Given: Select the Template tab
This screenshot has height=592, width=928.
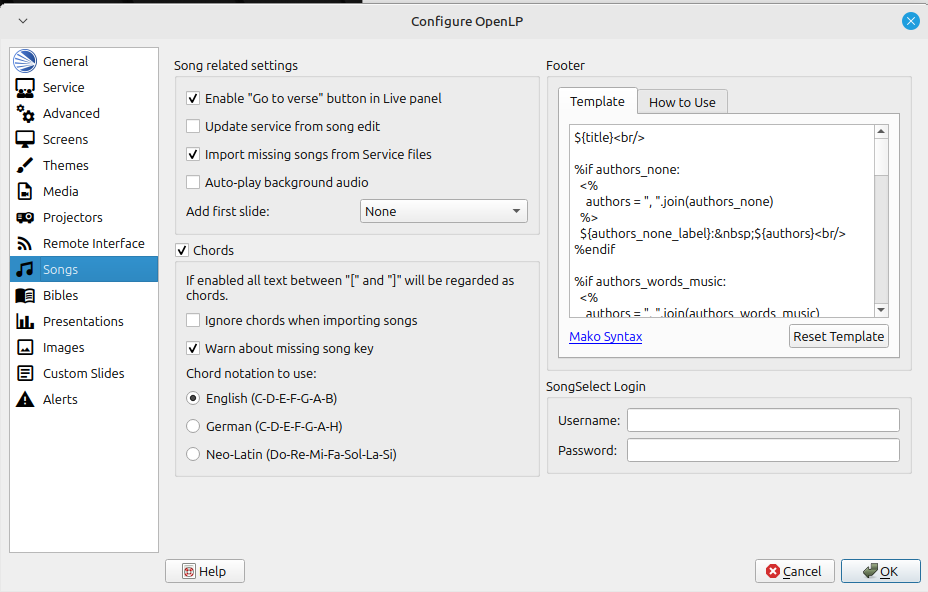Looking at the screenshot, I should click(x=597, y=101).
